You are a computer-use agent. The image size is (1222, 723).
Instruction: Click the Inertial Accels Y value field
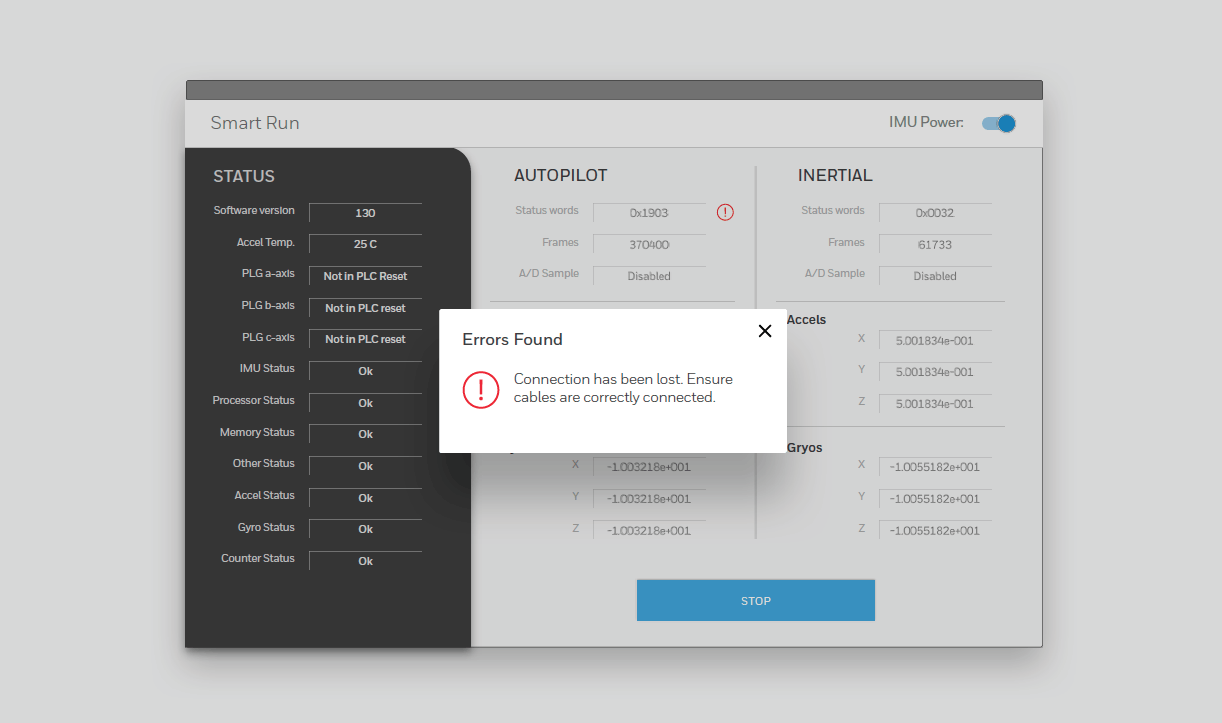935,372
